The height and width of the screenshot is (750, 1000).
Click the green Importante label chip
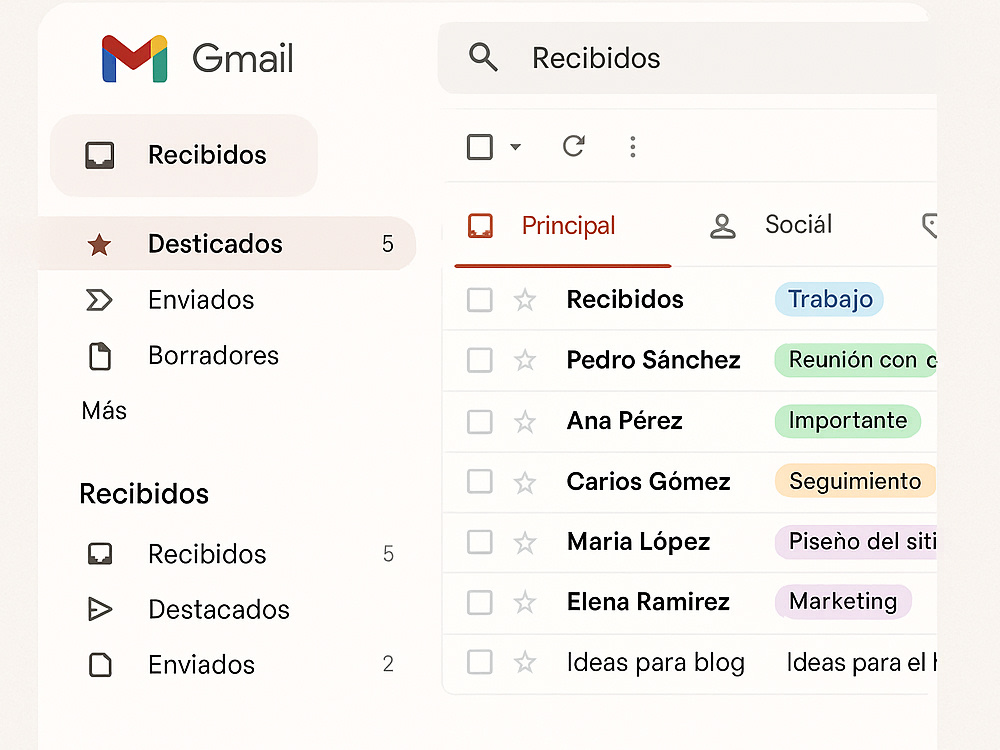(848, 421)
